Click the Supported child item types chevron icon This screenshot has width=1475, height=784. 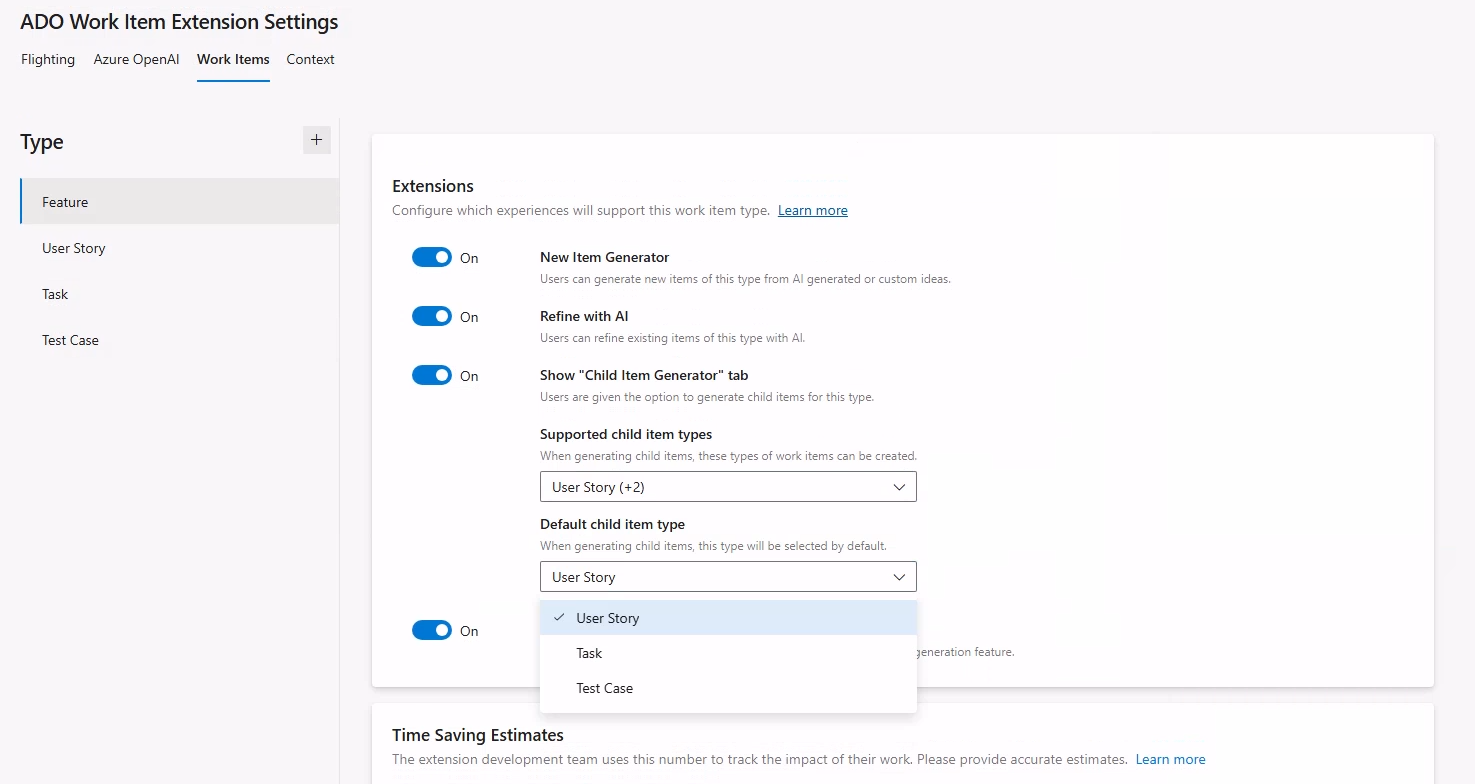pyautogui.click(x=899, y=487)
